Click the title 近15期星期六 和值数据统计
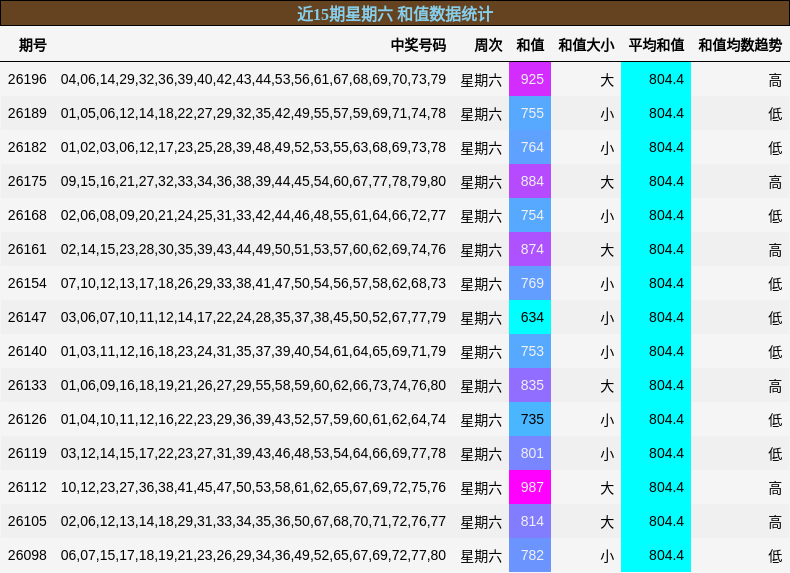This screenshot has height=573, width=790. 394,14
